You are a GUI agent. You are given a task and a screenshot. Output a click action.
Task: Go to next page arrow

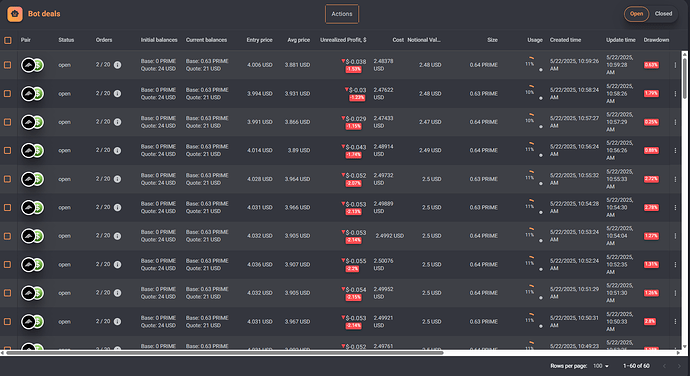pos(679,366)
